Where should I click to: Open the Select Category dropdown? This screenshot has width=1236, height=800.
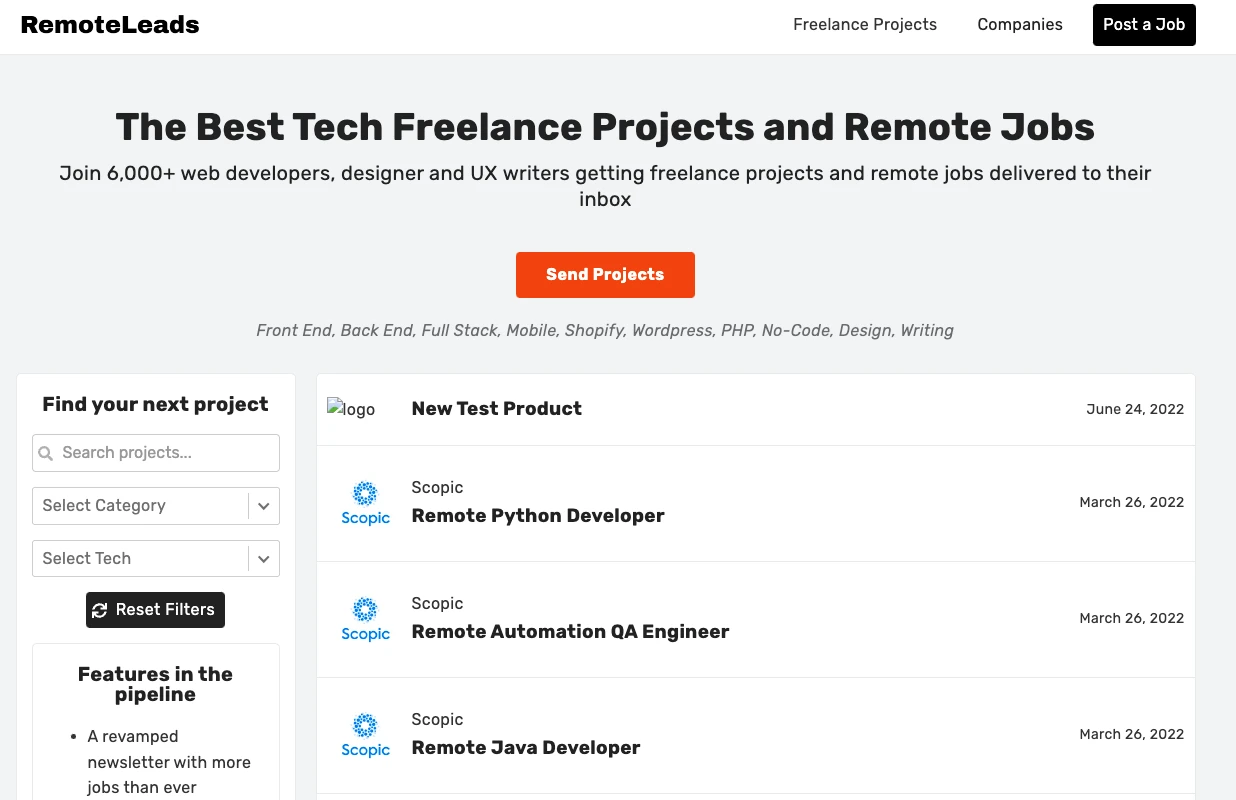tap(140, 506)
